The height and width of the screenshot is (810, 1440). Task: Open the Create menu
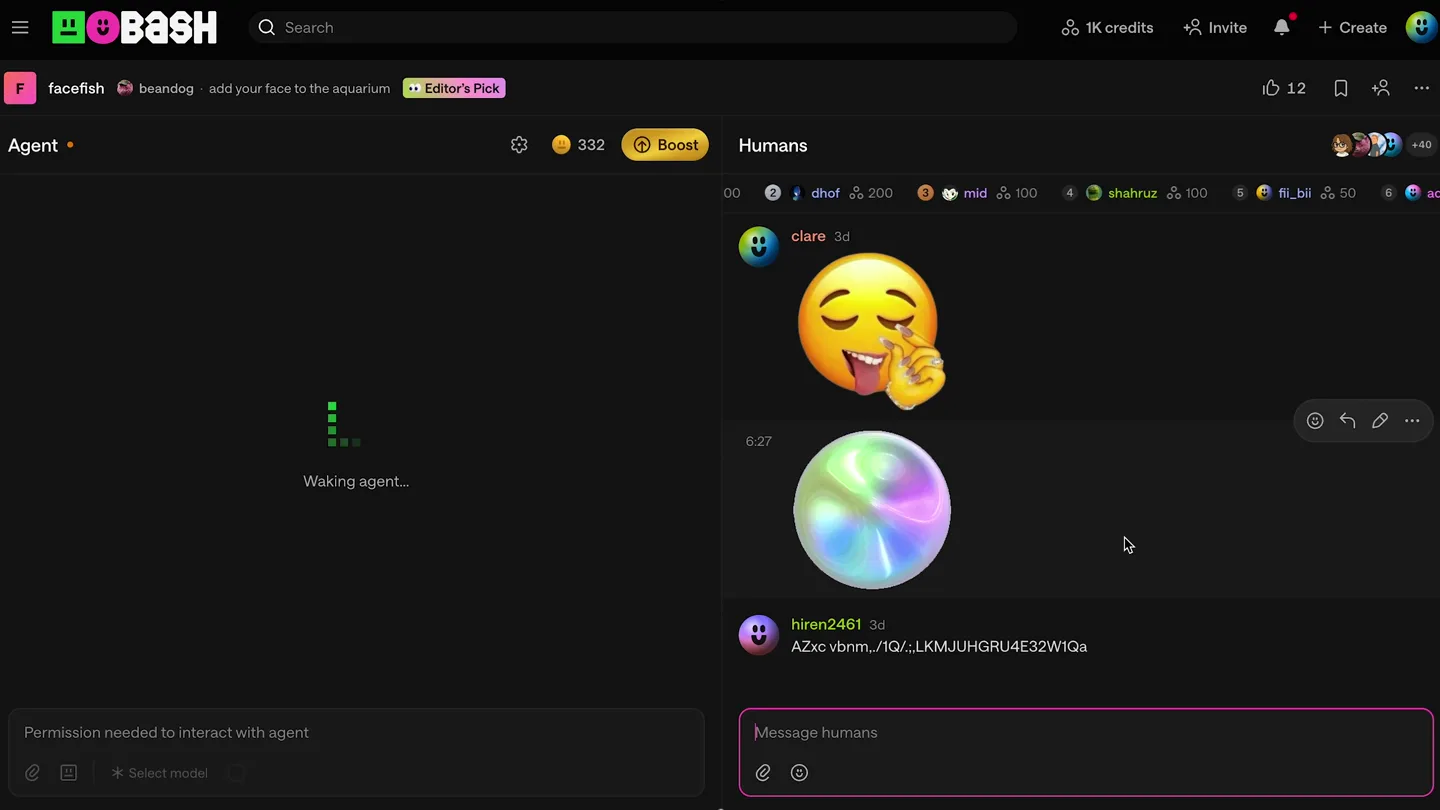1352,27
